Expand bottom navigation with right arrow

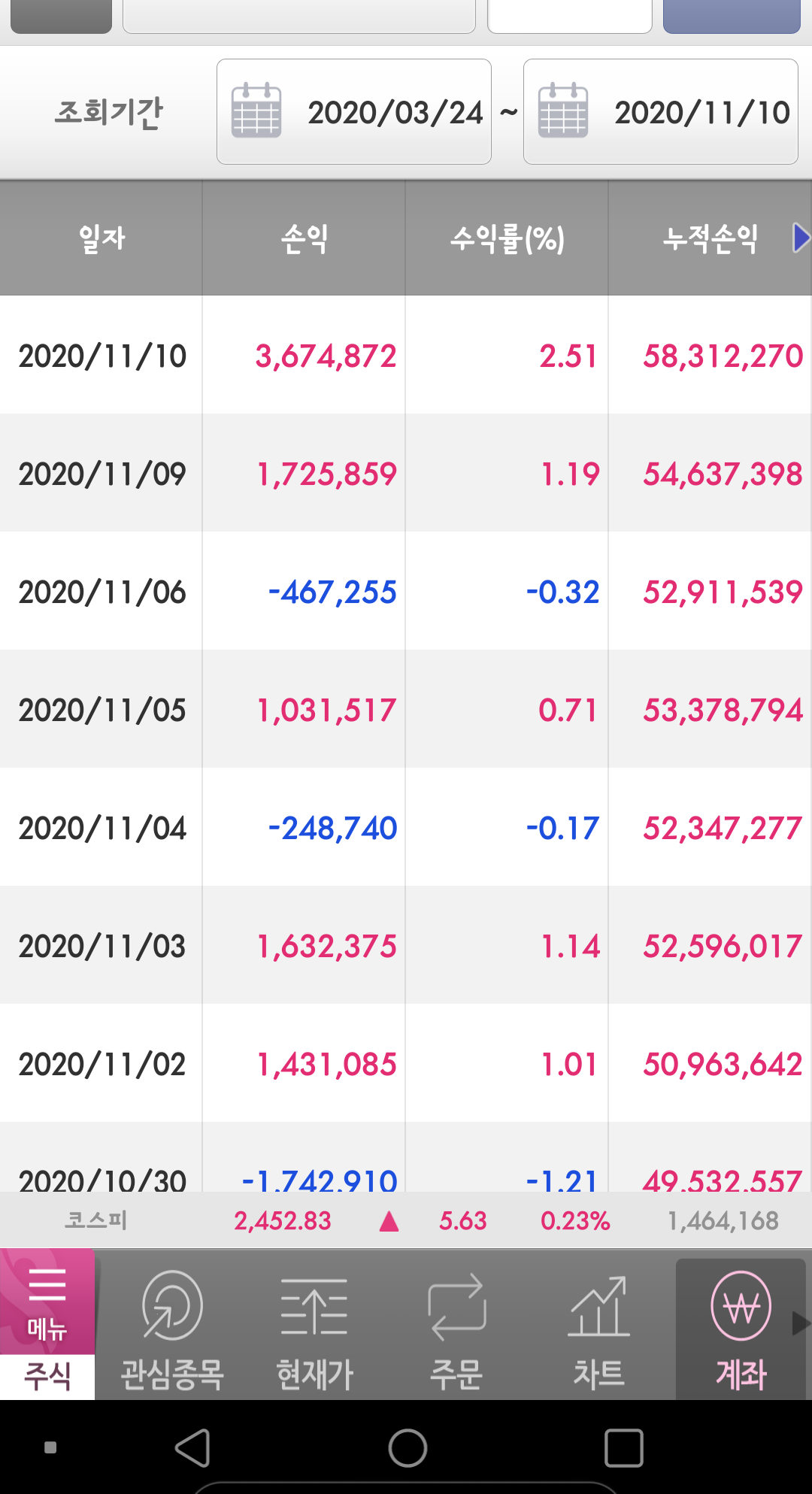tap(801, 1323)
